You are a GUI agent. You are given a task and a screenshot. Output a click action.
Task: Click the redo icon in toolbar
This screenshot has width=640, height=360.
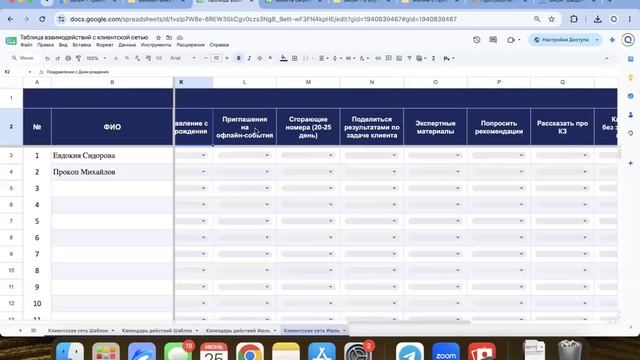58,58
